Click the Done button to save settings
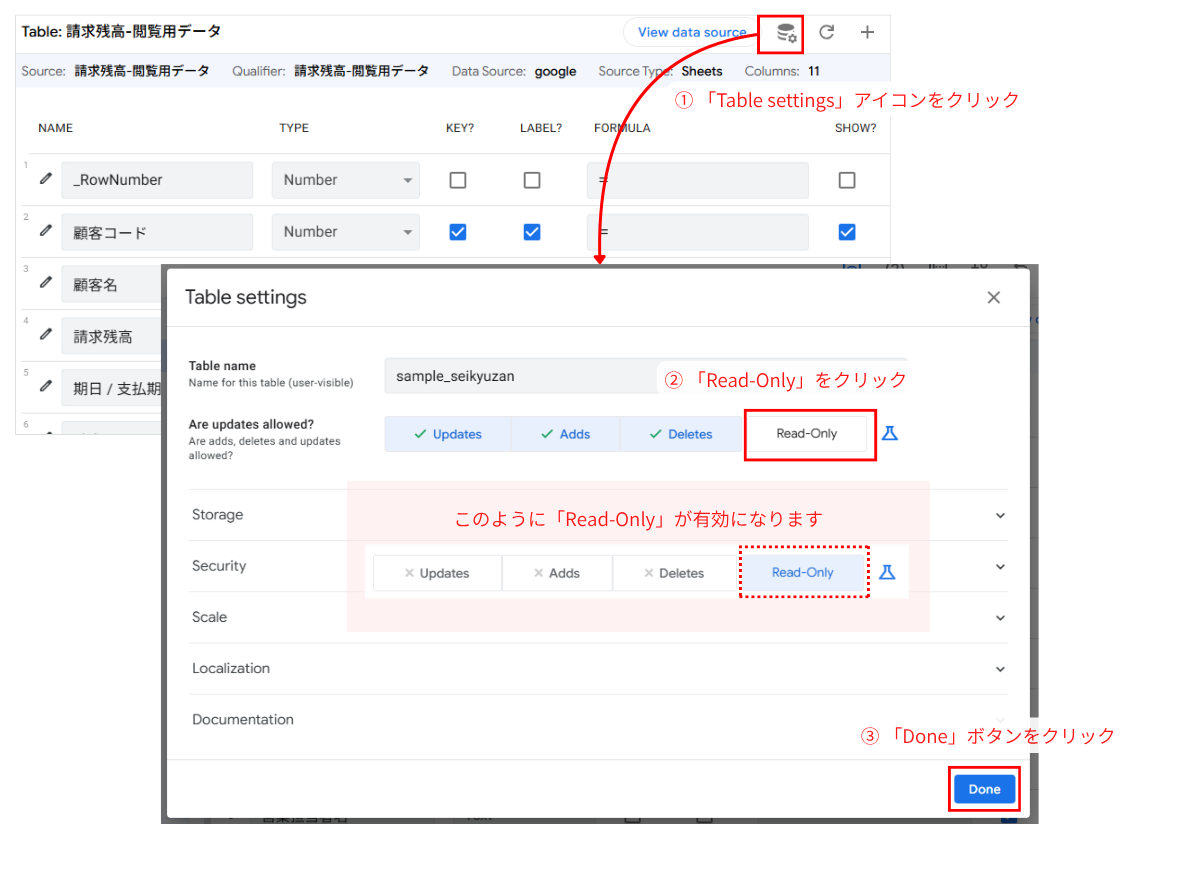 pos(984,789)
